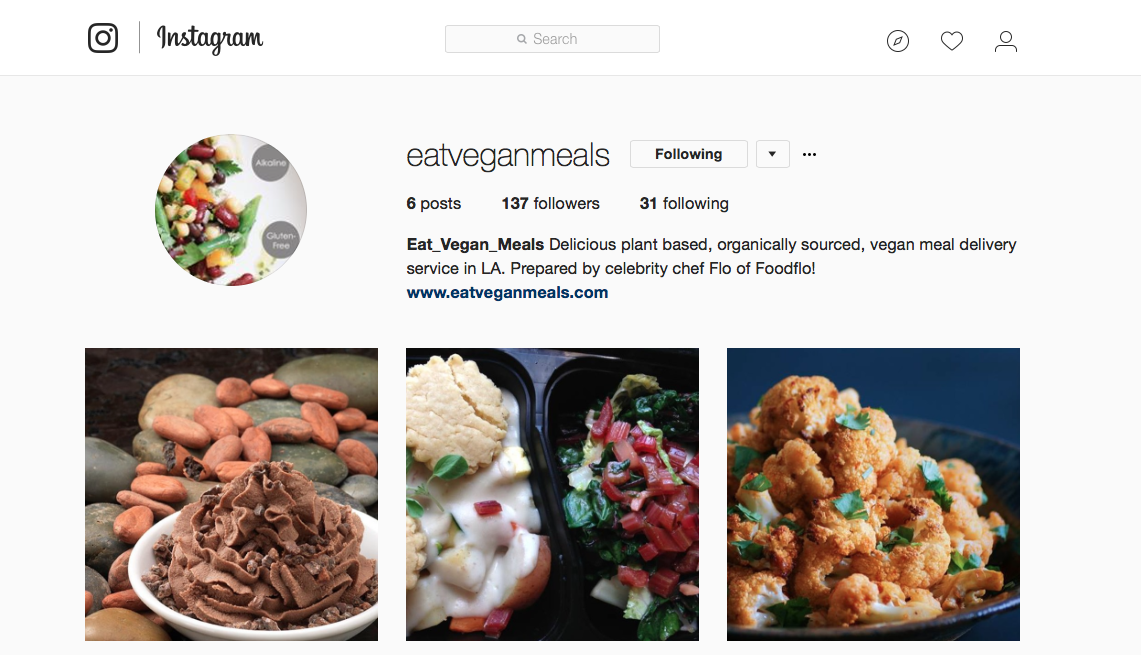
Task: Open the heart activity notifications icon
Action: [x=952, y=41]
